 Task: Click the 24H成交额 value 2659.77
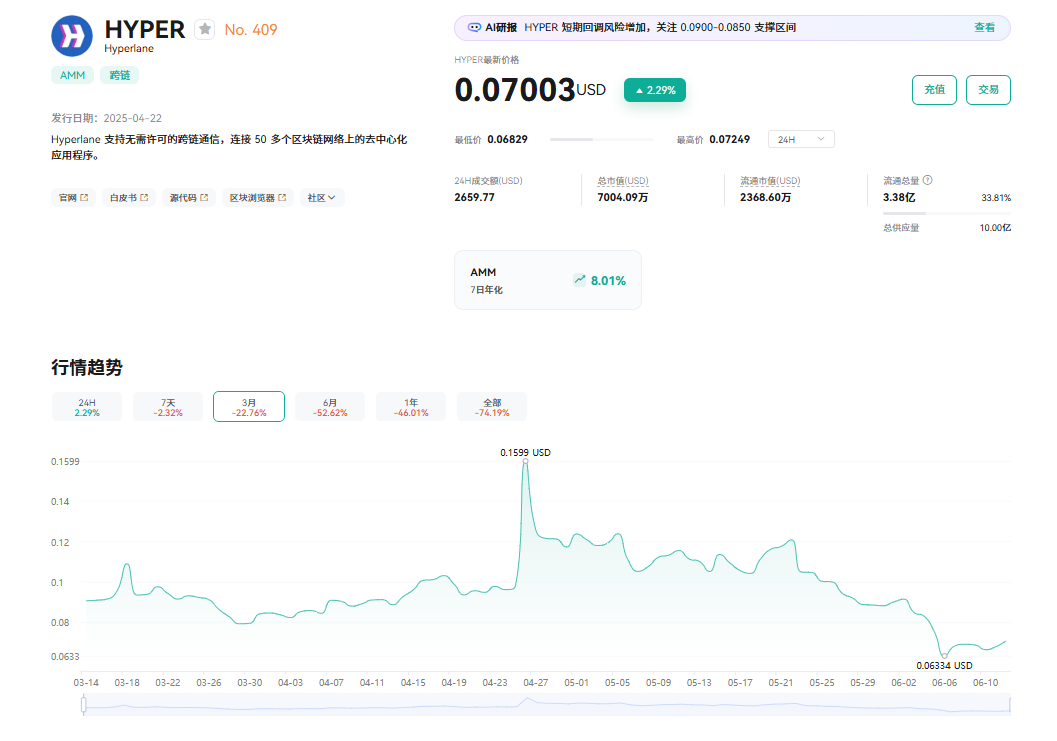coord(475,198)
